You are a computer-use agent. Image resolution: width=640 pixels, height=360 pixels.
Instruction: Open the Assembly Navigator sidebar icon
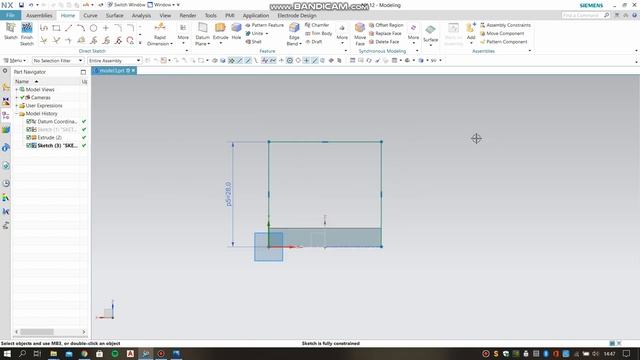6,87
